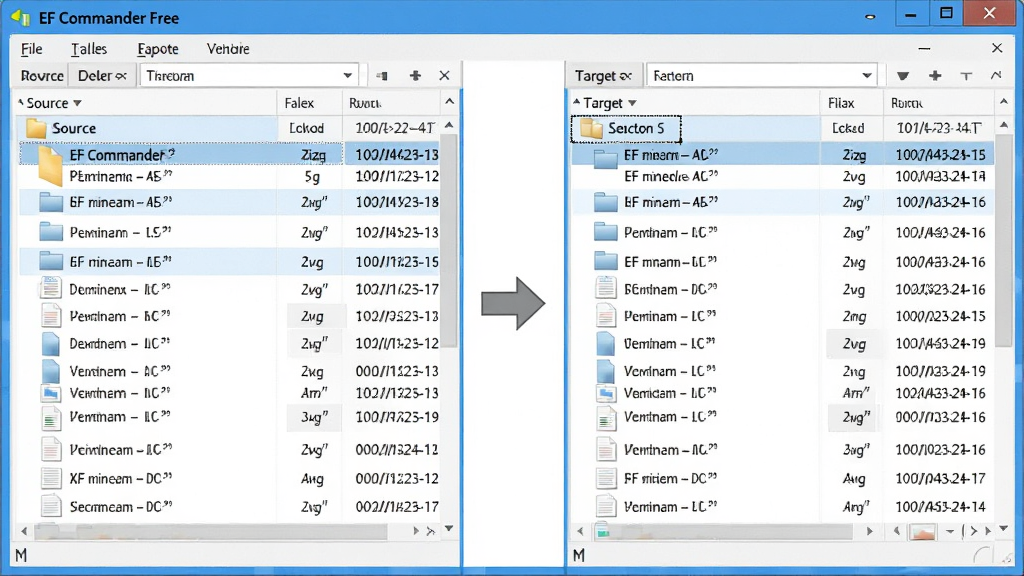The width and height of the screenshot is (1024, 576).
Task: Click right pane horizontal scrollbar right arrow
Action: point(869,532)
